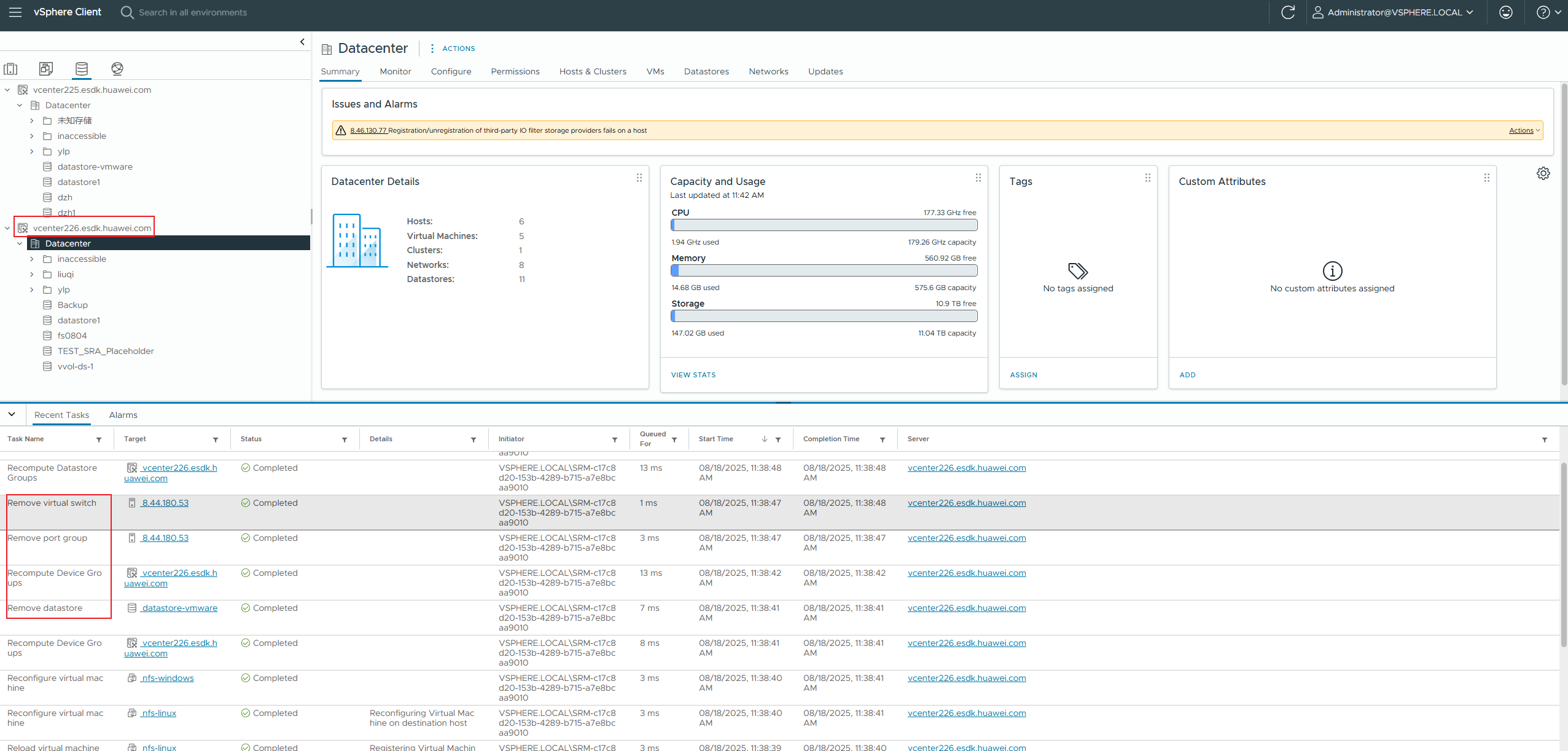Screen dimensions: 1568x751
Task: Click the refresh icon in top bar
Action: point(1288,12)
